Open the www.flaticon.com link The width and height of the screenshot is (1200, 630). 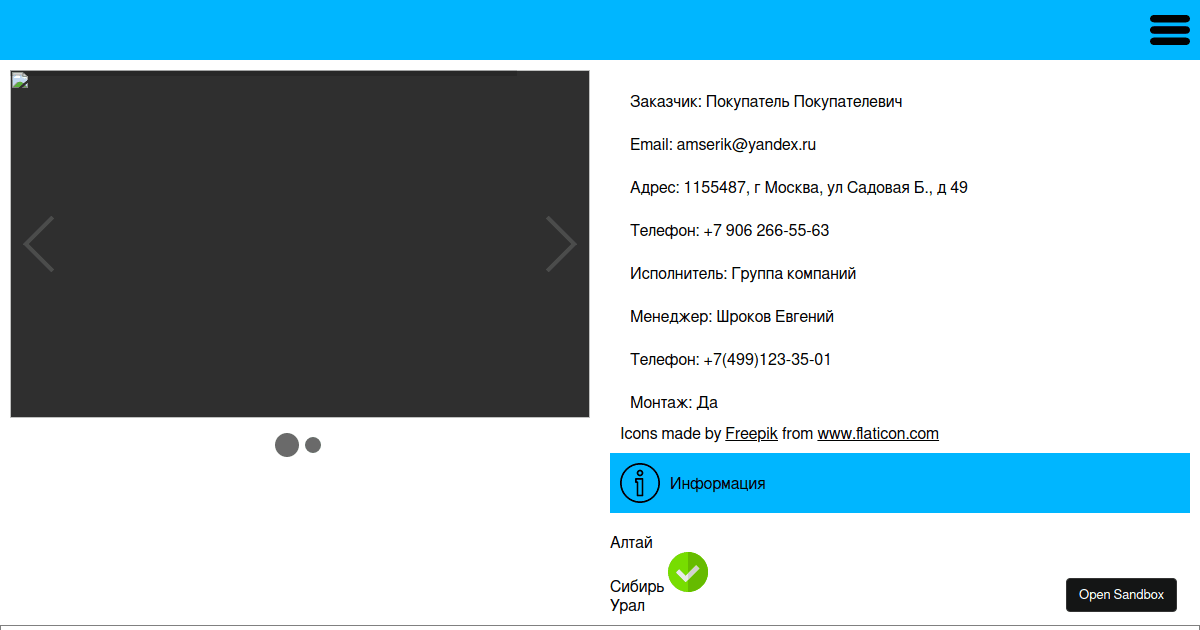(x=878, y=433)
